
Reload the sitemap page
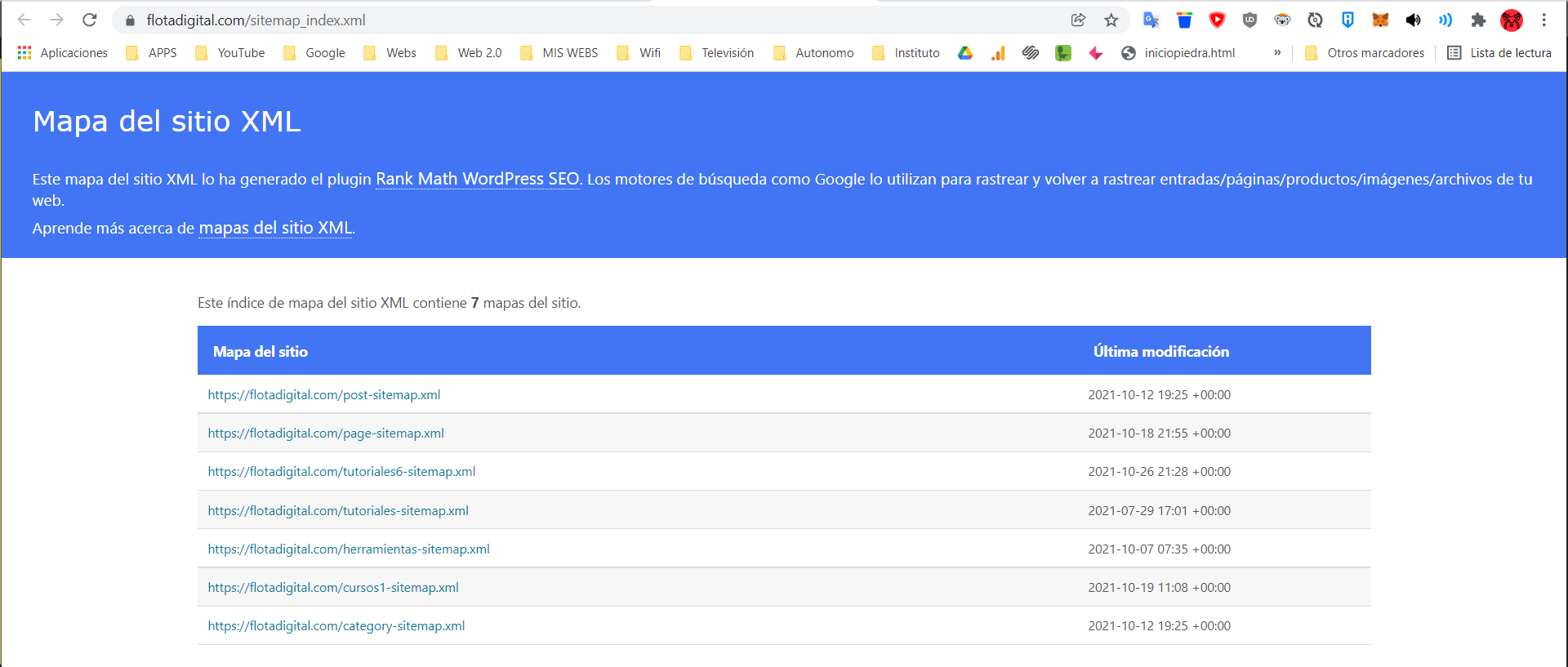pos(90,20)
